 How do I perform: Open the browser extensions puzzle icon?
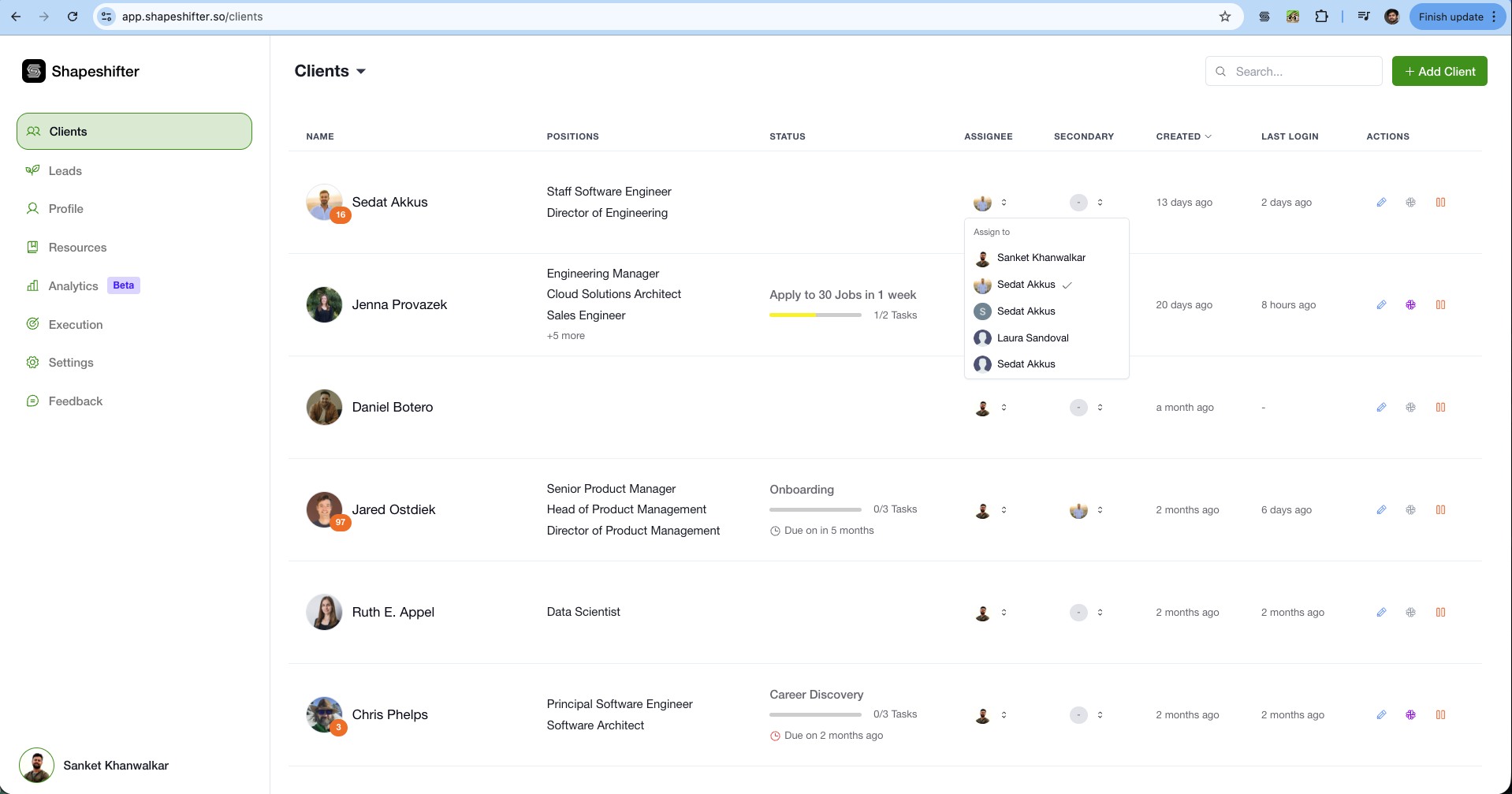point(1321,17)
